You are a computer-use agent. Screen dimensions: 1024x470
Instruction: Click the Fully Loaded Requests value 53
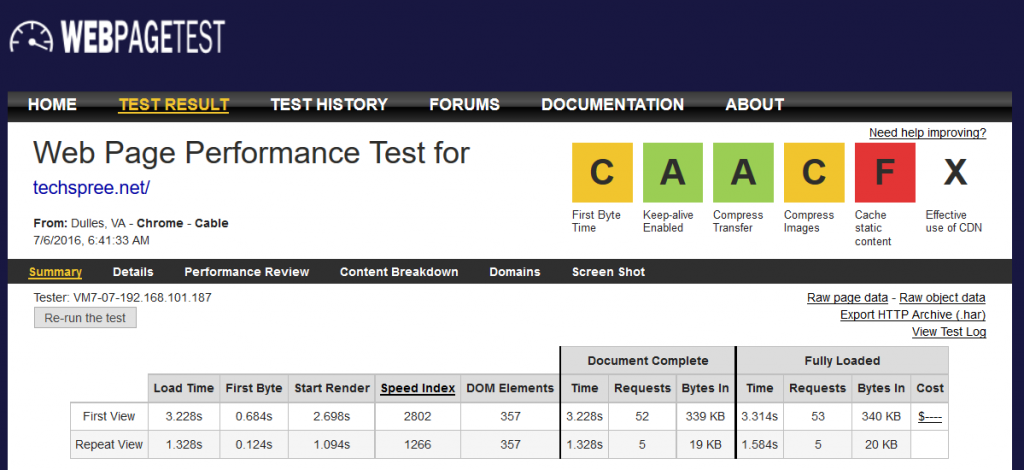click(x=818, y=416)
